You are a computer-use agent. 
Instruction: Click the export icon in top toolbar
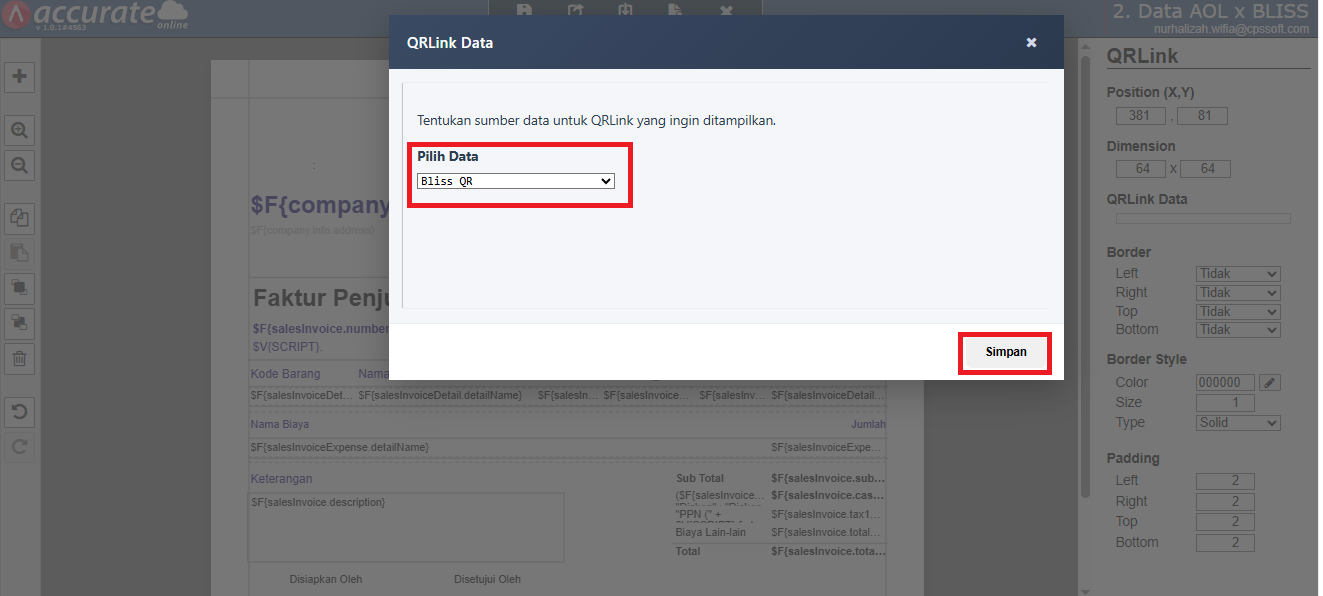click(x=575, y=10)
